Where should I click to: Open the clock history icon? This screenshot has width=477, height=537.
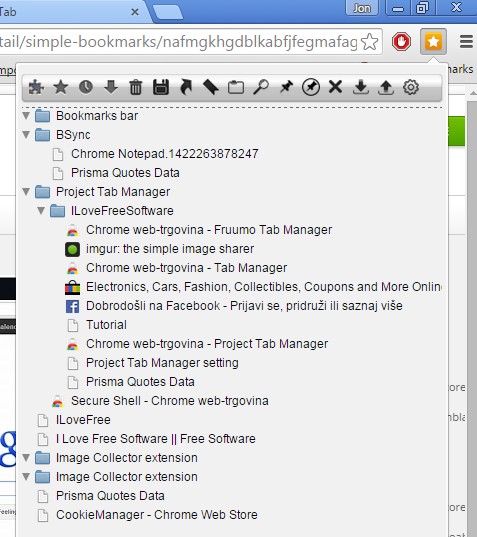[x=86, y=87]
